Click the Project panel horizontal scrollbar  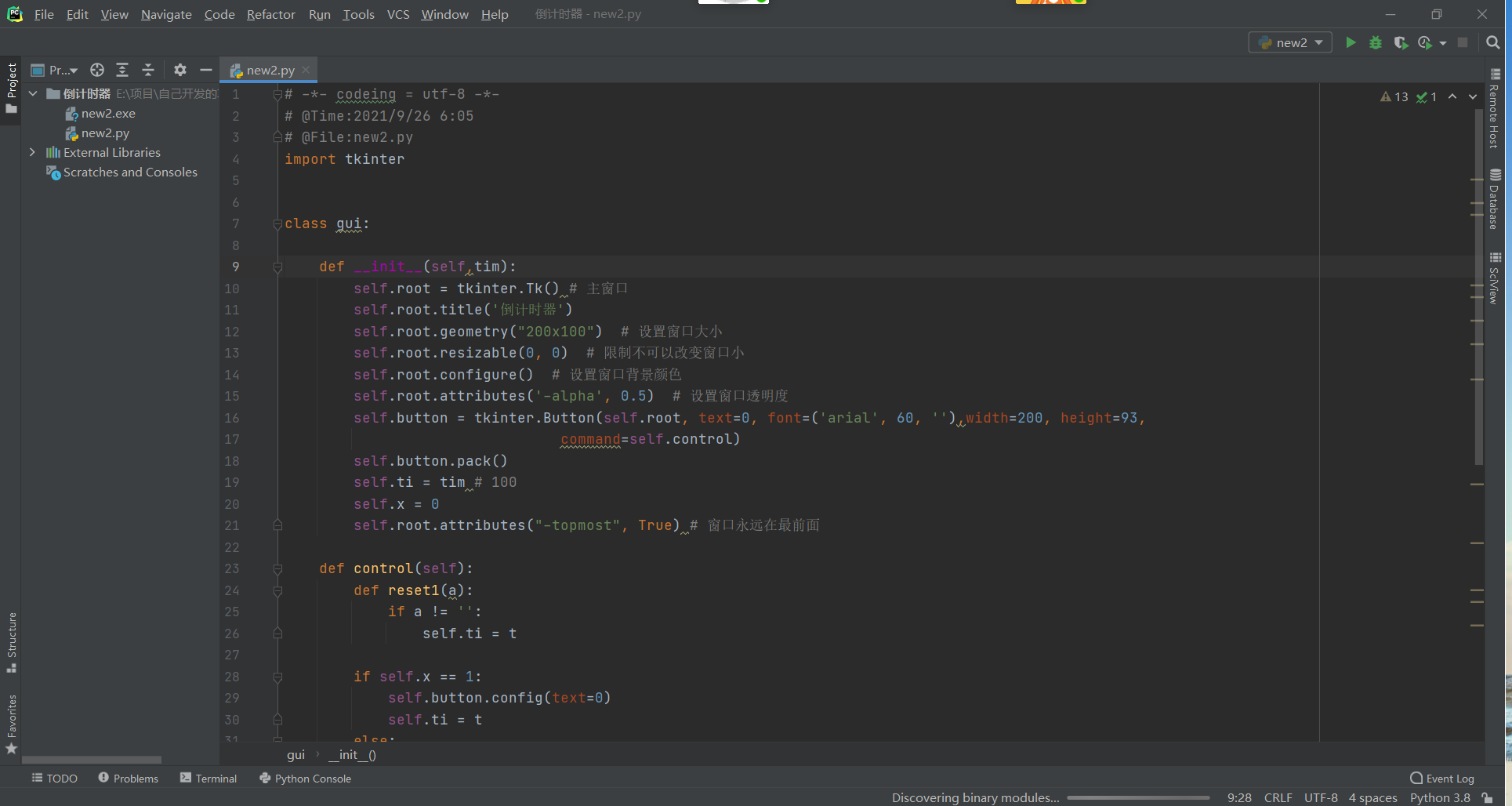pyautogui.click(x=91, y=760)
